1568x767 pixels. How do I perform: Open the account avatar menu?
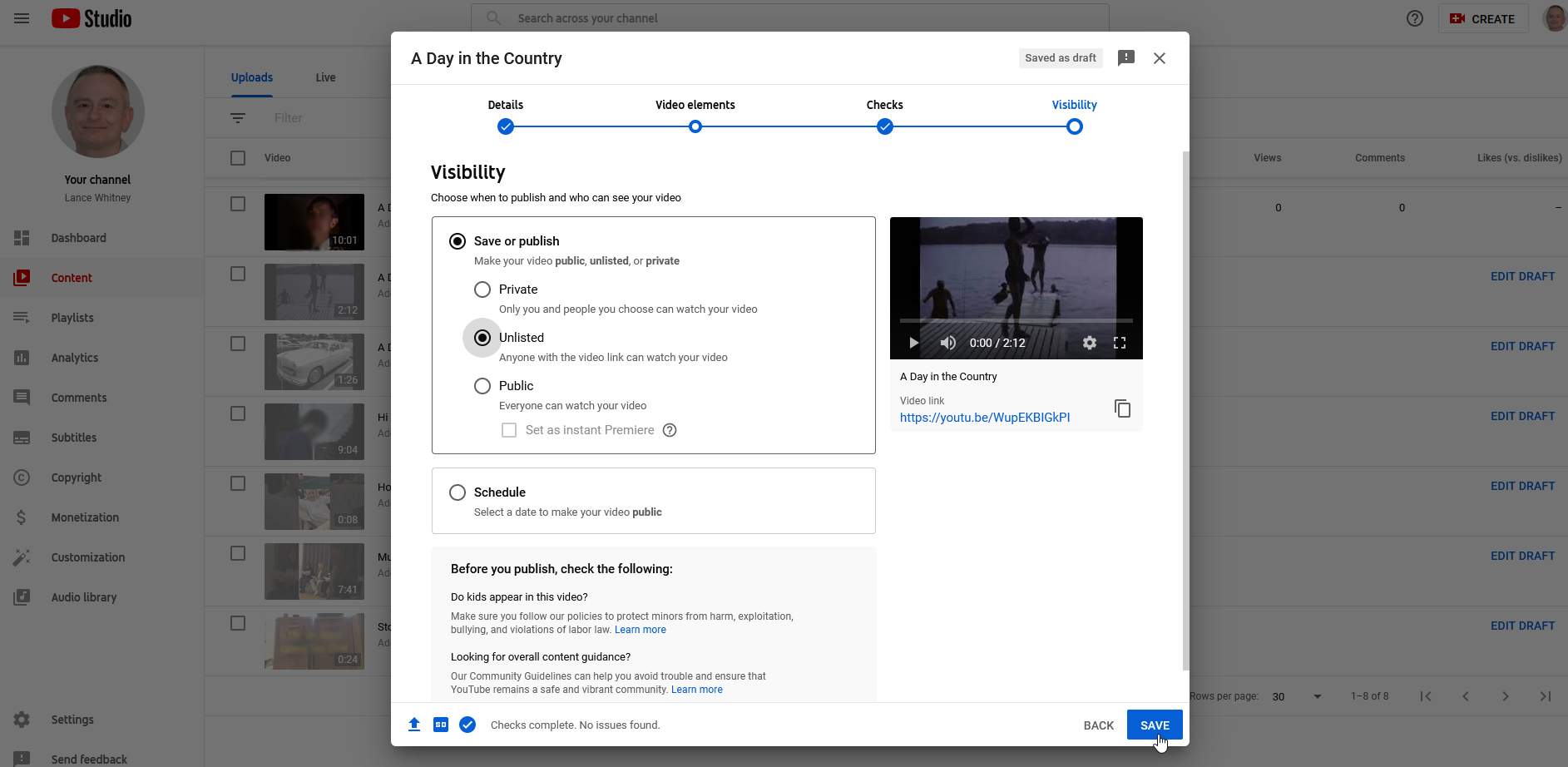point(1555,18)
